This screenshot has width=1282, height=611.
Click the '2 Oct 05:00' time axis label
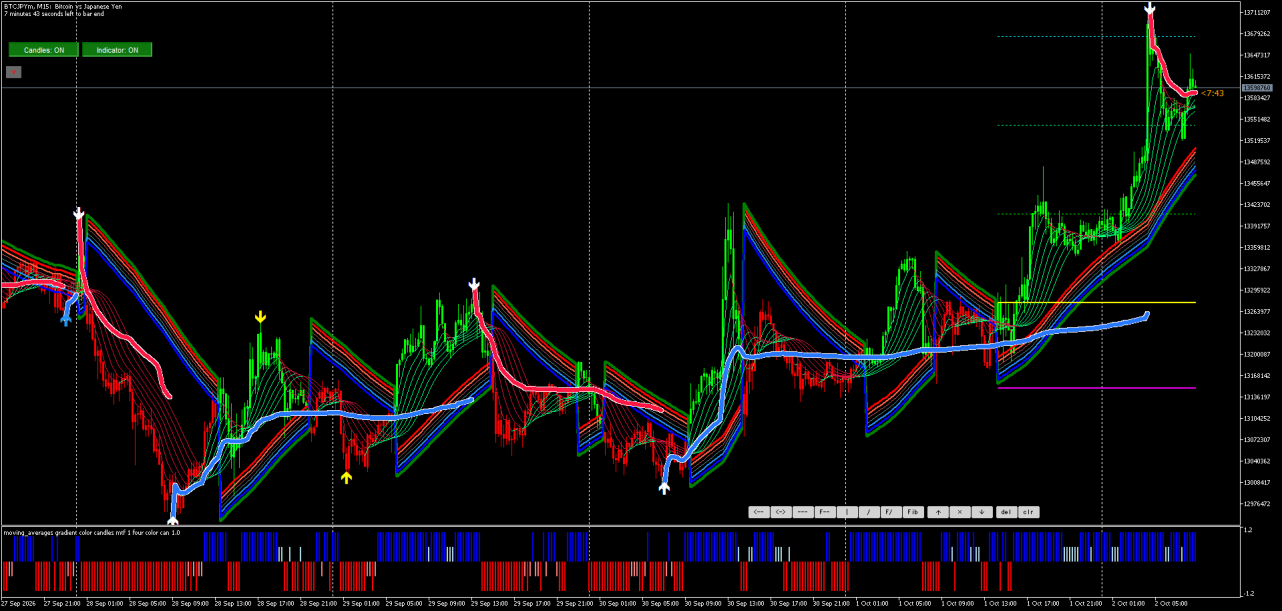tap(1170, 604)
